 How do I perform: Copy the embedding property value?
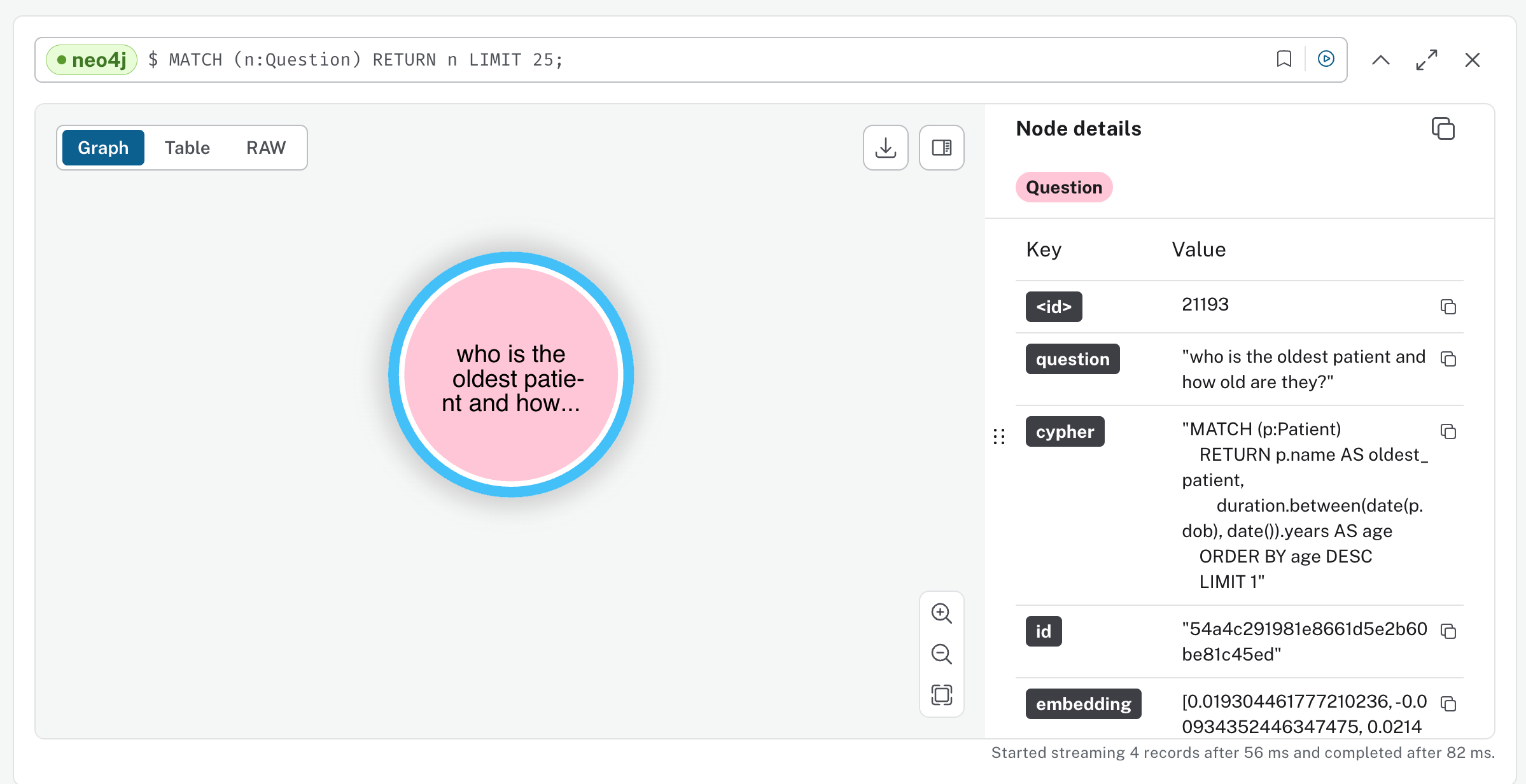(1448, 704)
